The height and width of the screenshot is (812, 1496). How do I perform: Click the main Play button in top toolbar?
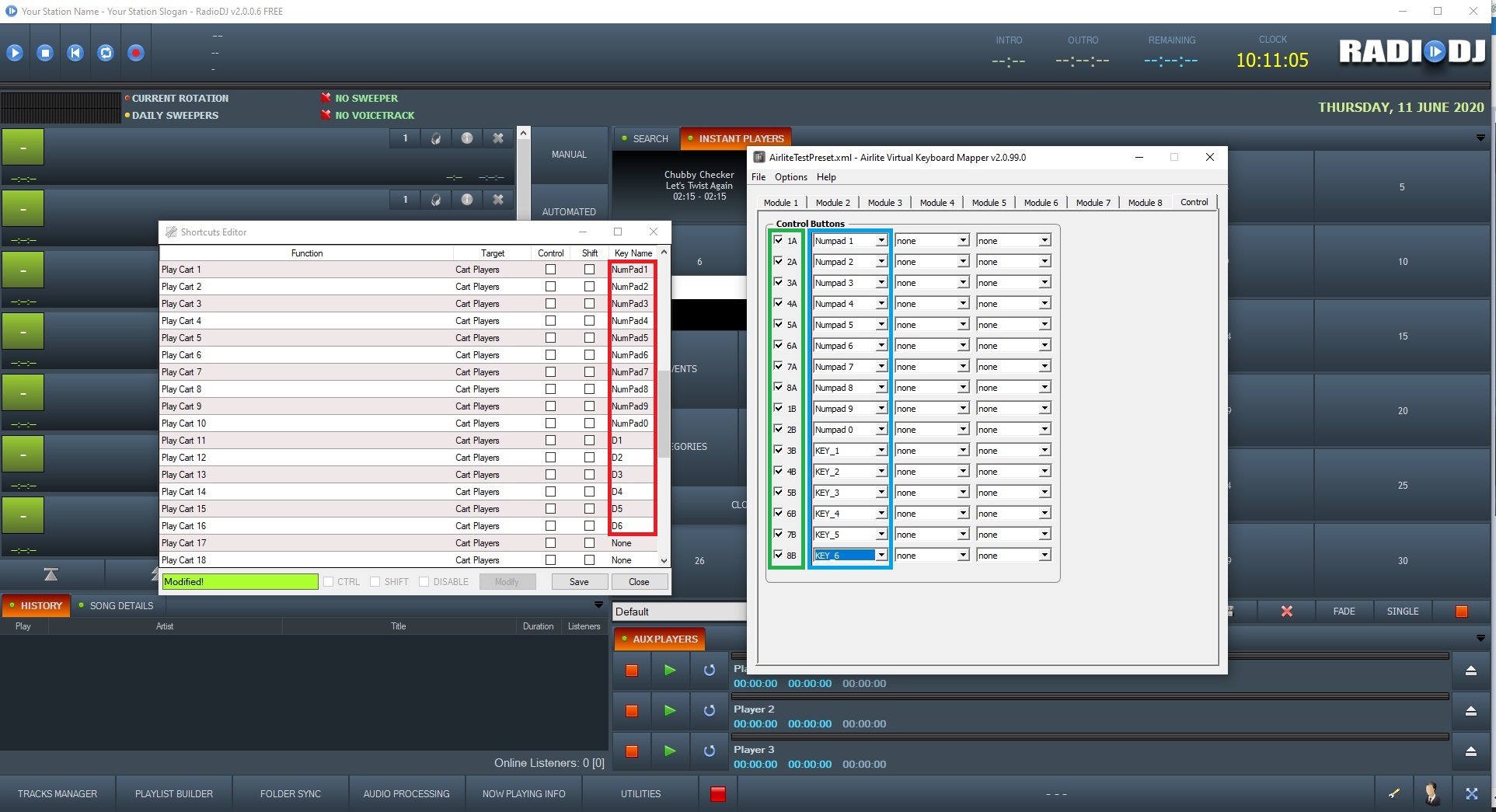pyautogui.click(x=15, y=53)
